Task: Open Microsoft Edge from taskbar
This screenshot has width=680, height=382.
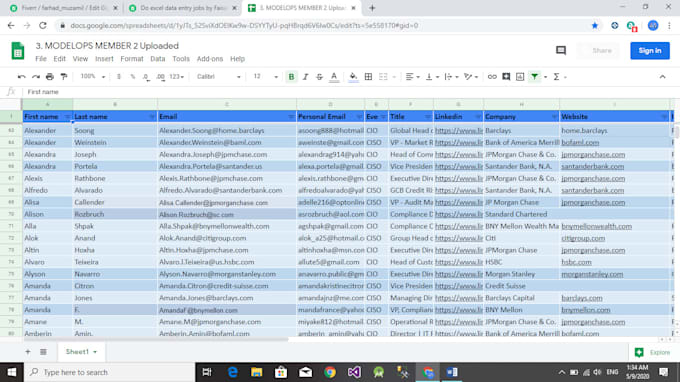Action: pyautogui.click(x=232, y=372)
